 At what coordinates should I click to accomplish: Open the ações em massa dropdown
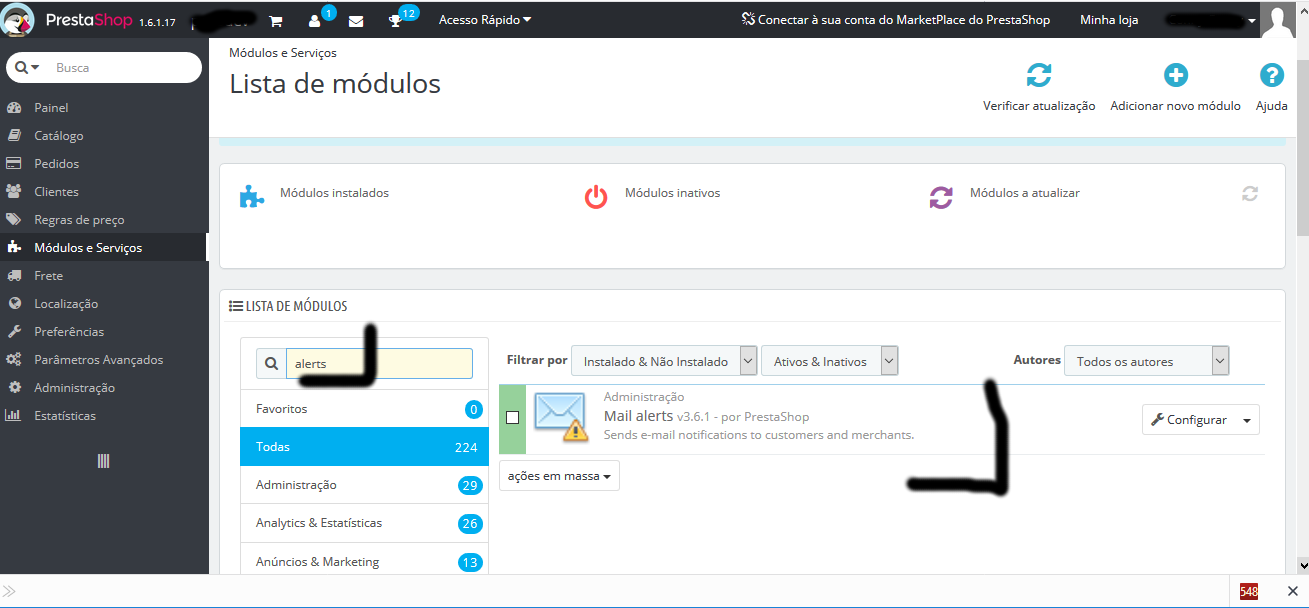coord(559,476)
